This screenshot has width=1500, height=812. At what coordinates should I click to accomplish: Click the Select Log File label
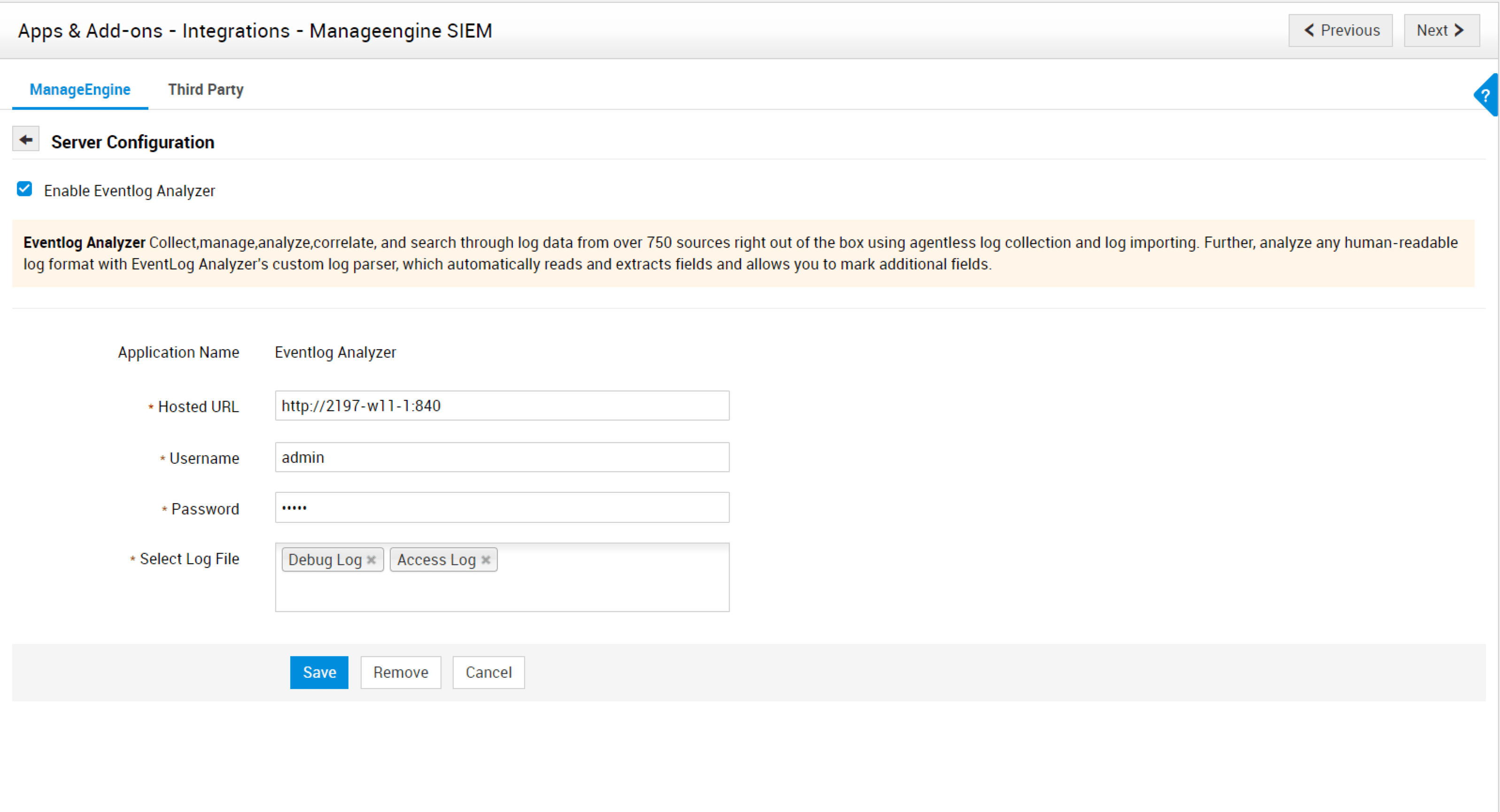pos(189,559)
